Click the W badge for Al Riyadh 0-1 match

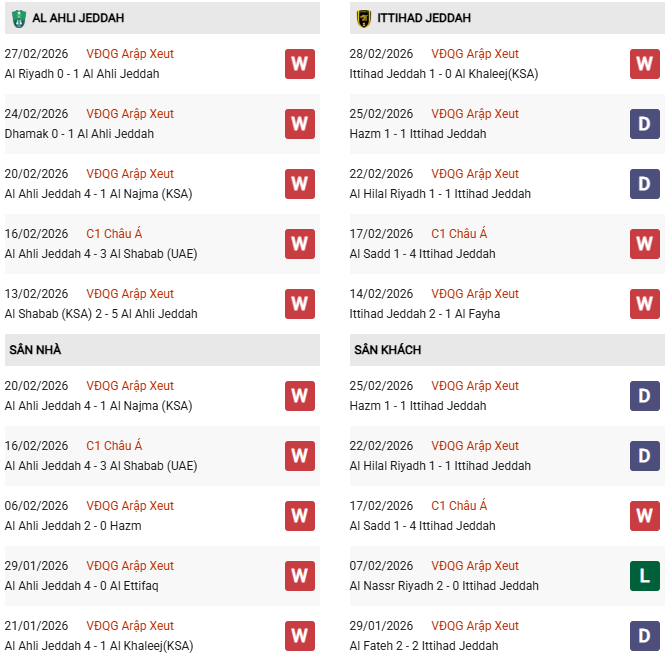click(300, 64)
